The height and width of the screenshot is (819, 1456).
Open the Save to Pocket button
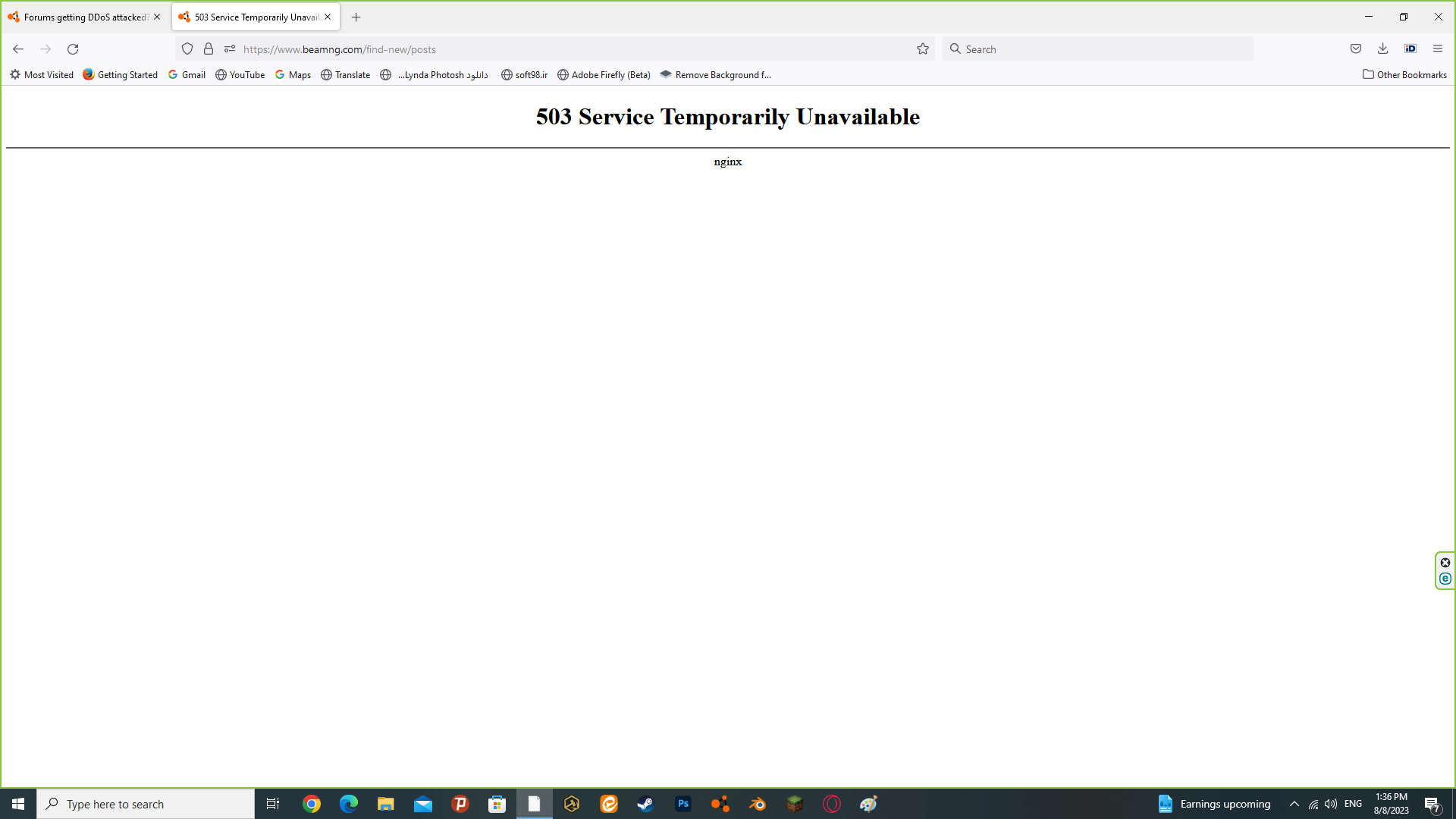point(1356,49)
